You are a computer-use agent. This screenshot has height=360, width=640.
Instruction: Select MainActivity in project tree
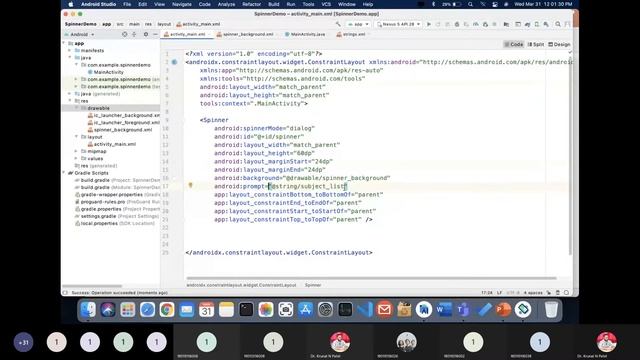pos(108,72)
